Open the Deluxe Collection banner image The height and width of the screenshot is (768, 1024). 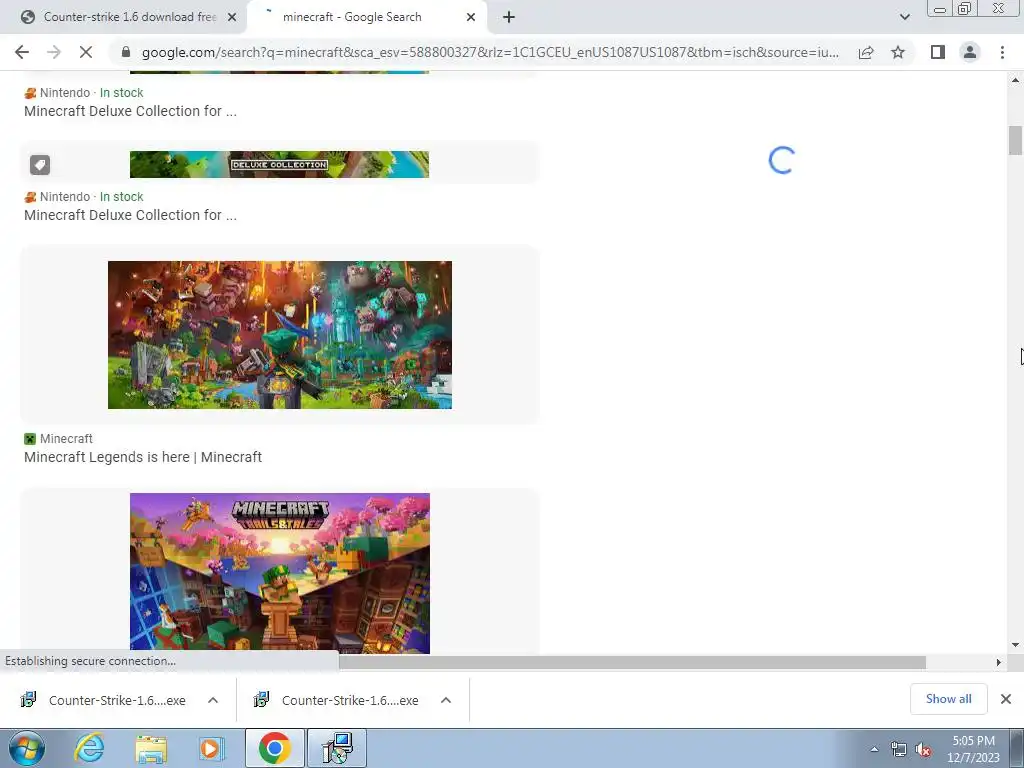(280, 165)
